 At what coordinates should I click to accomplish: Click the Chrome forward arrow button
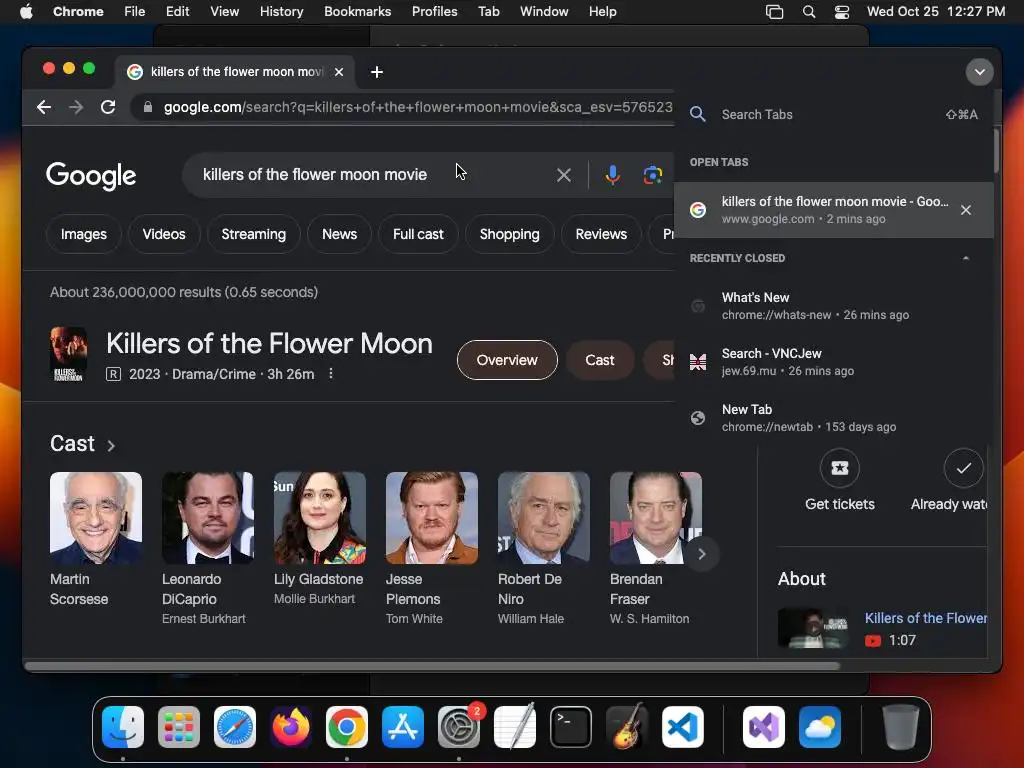point(76,107)
